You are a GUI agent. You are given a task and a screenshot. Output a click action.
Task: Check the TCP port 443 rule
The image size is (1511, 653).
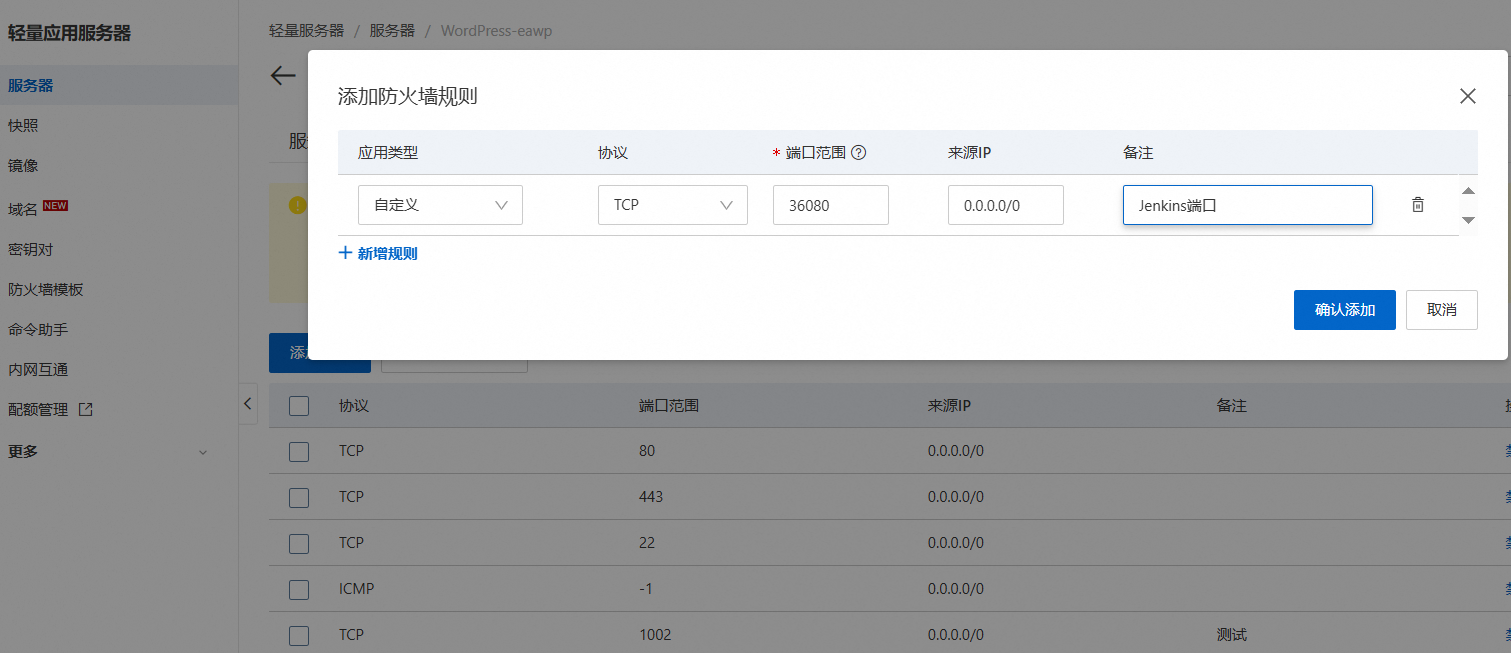click(299, 497)
